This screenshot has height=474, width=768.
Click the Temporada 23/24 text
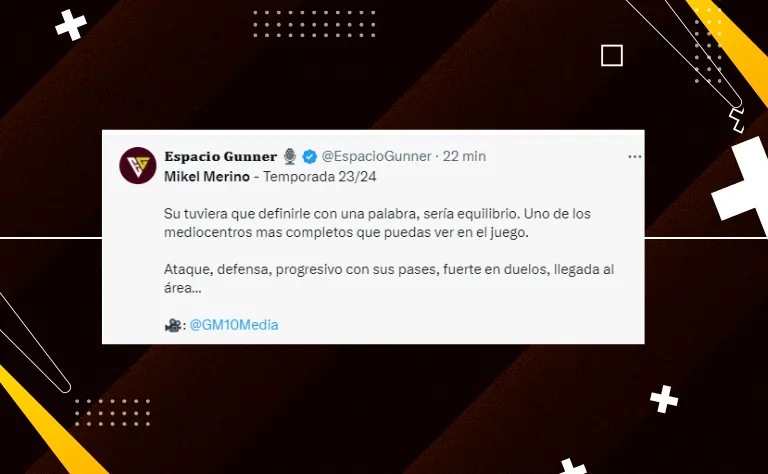click(x=320, y=176)
